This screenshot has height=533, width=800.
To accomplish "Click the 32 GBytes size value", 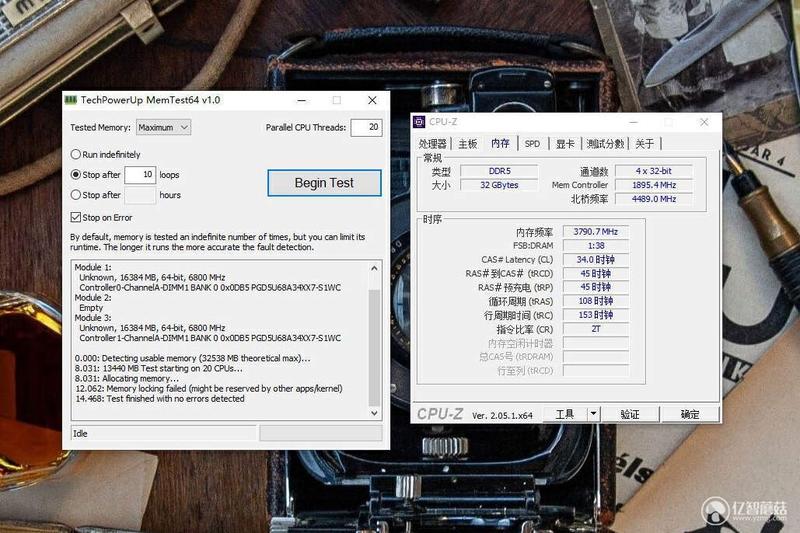I will (x=499, y=185).
